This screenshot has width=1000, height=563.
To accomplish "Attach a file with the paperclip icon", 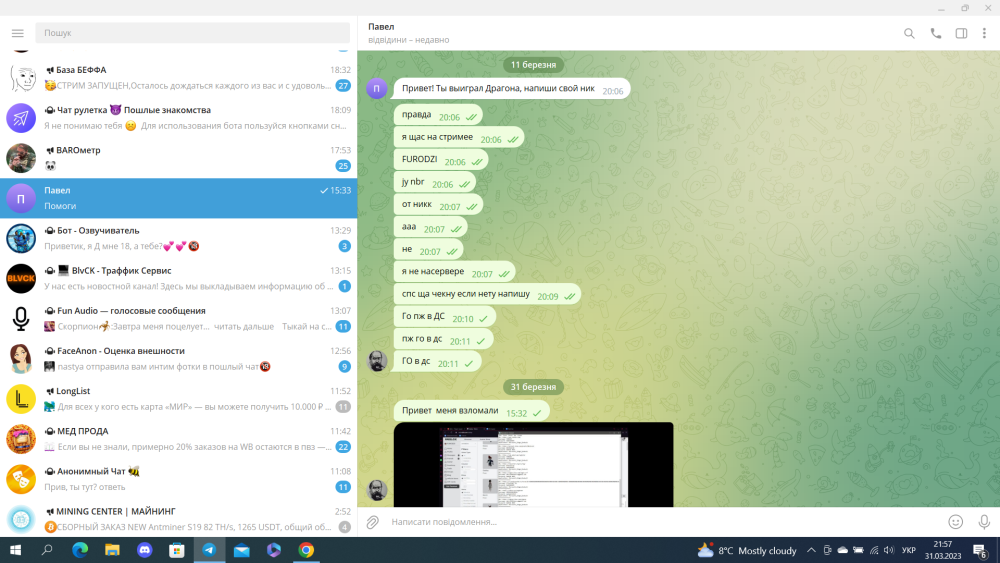I will coord(372,522).
